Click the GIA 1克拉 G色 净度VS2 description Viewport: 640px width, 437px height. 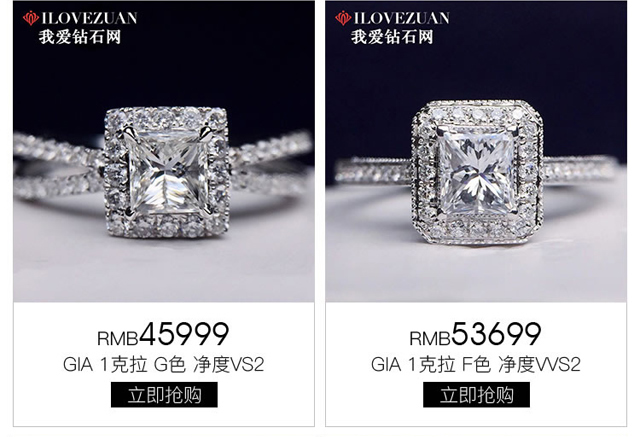[x=164, y=364]
